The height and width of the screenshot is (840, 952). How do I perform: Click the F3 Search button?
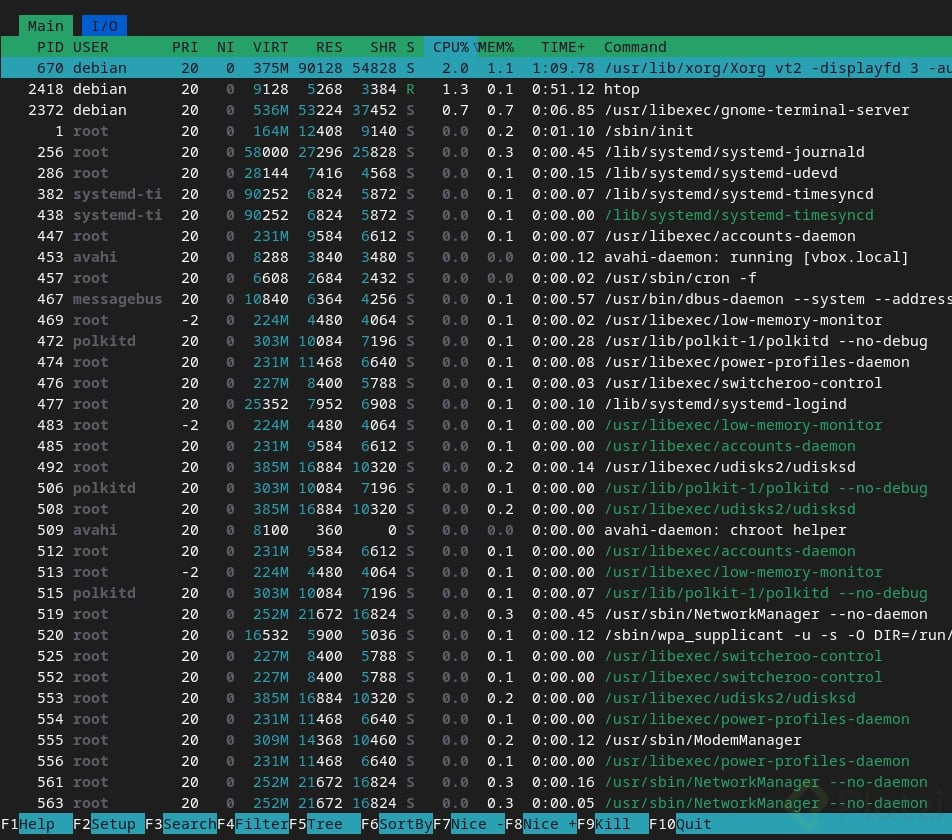[x=180, y=824]
